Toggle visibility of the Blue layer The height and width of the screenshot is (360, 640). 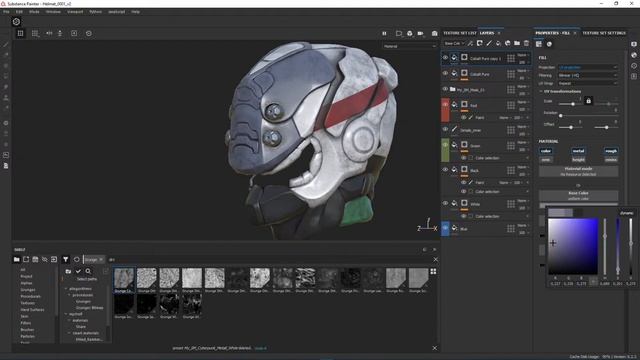pos(445,228)
